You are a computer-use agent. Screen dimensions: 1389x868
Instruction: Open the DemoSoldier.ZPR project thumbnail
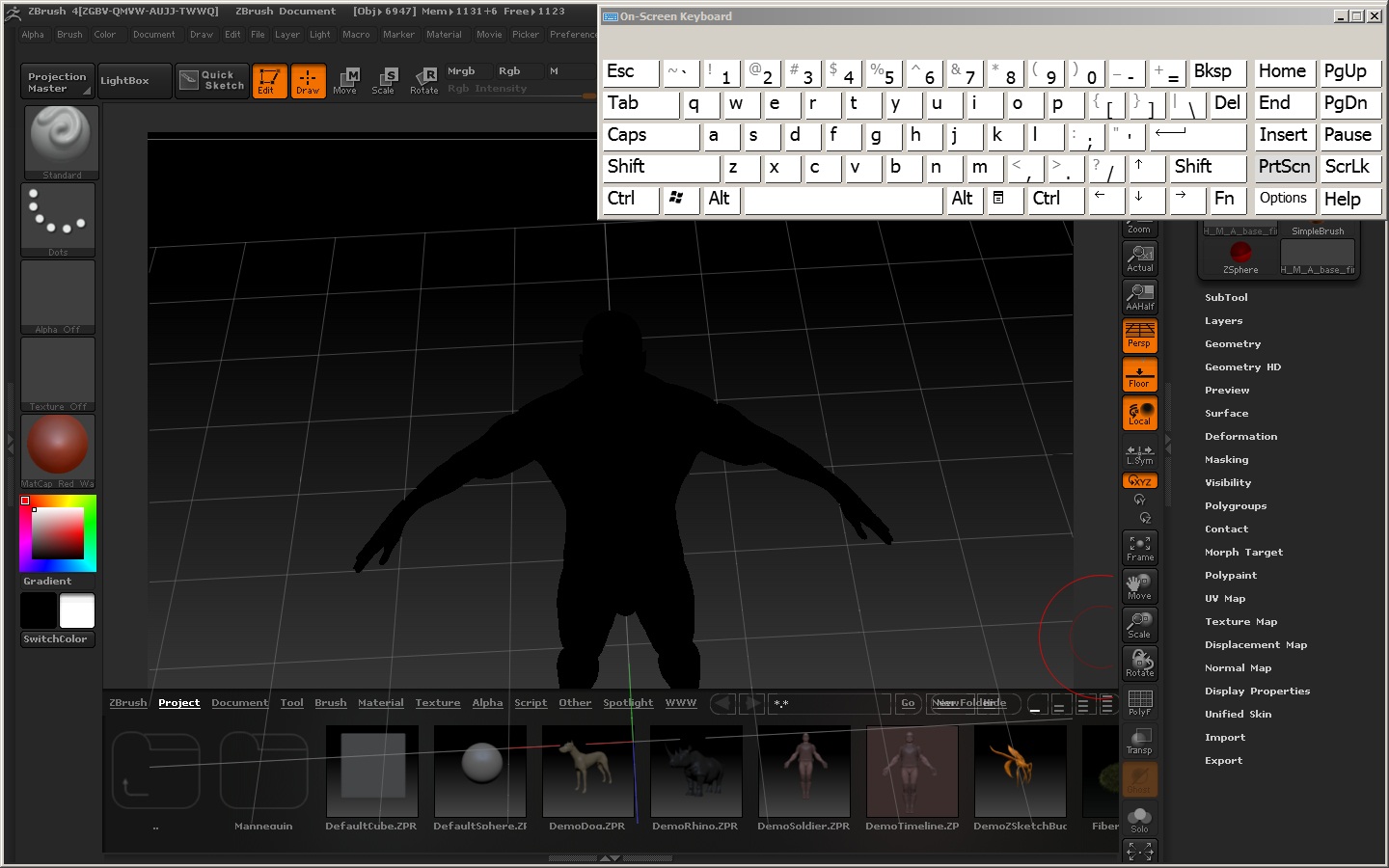pos(803,771)
